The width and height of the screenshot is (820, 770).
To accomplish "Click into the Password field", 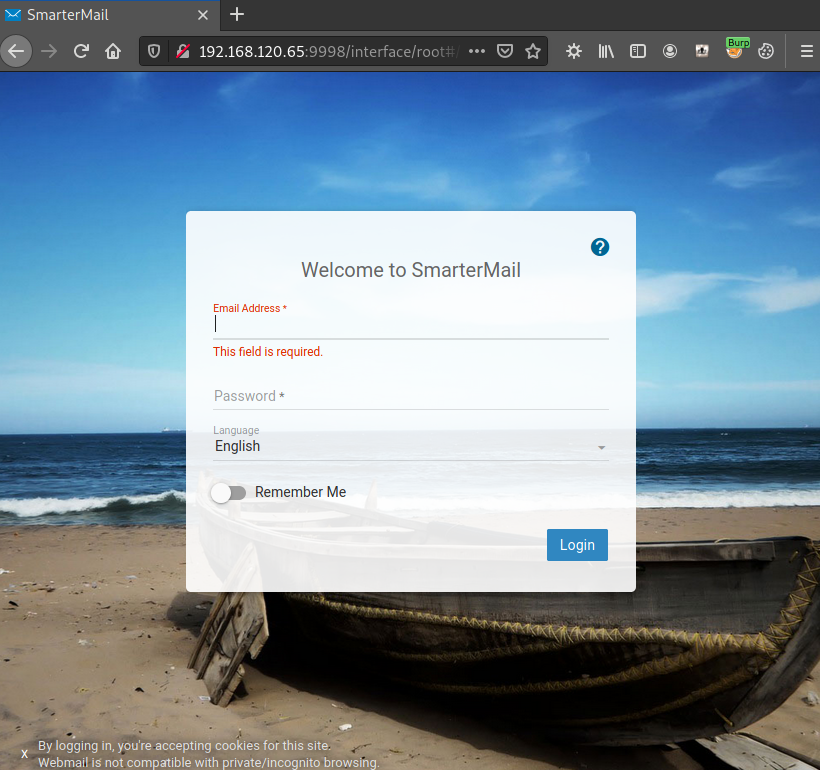I will click(x=411, y=396).
